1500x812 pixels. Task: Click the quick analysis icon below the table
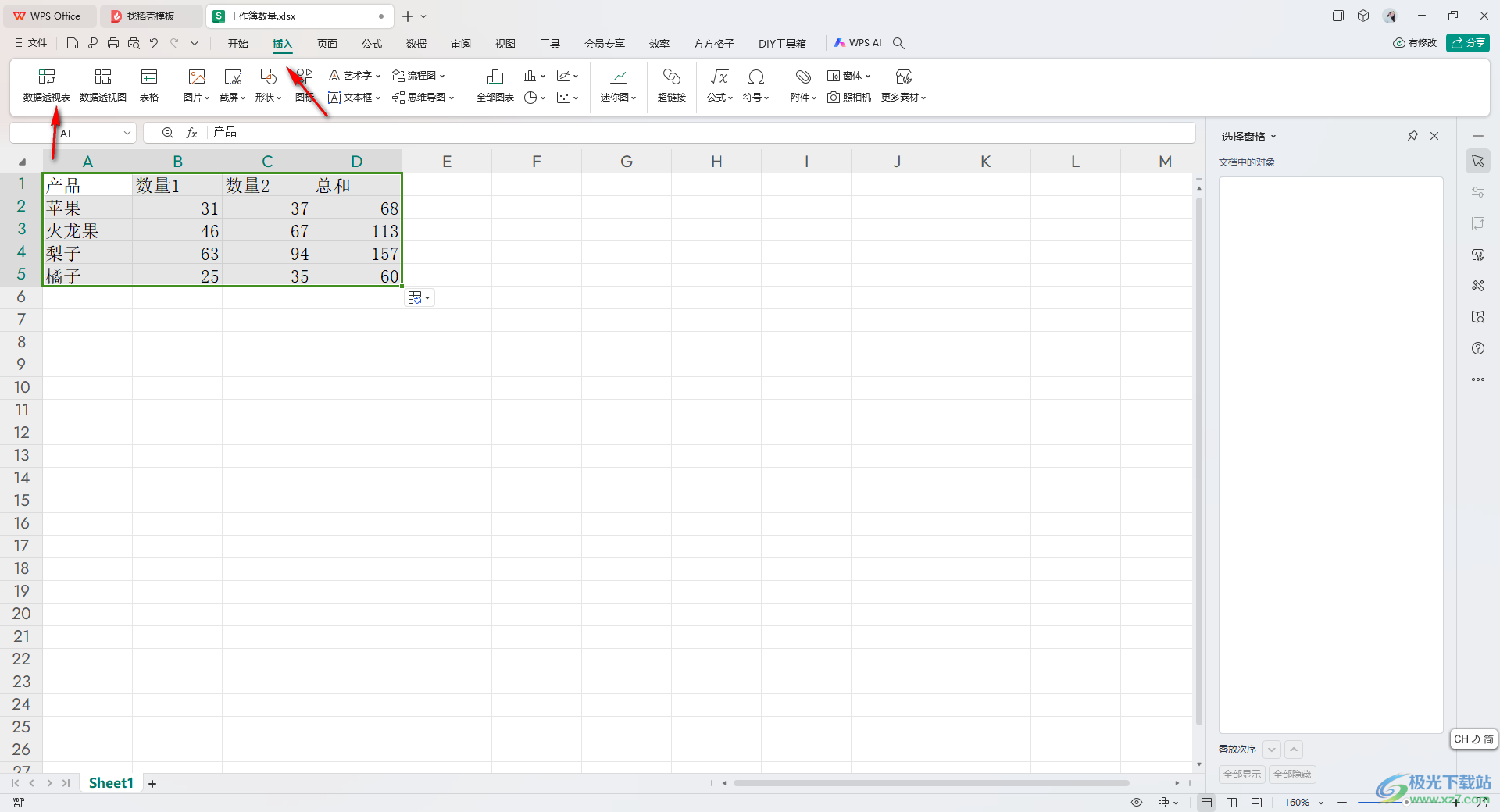click(x=420, y=297)
